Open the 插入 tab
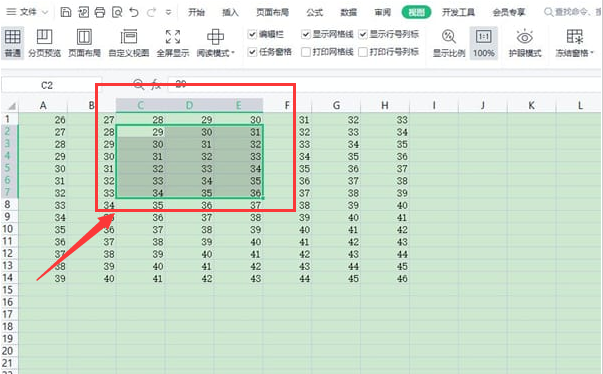This screenshot has width=603, height=374. coord(230,13)
